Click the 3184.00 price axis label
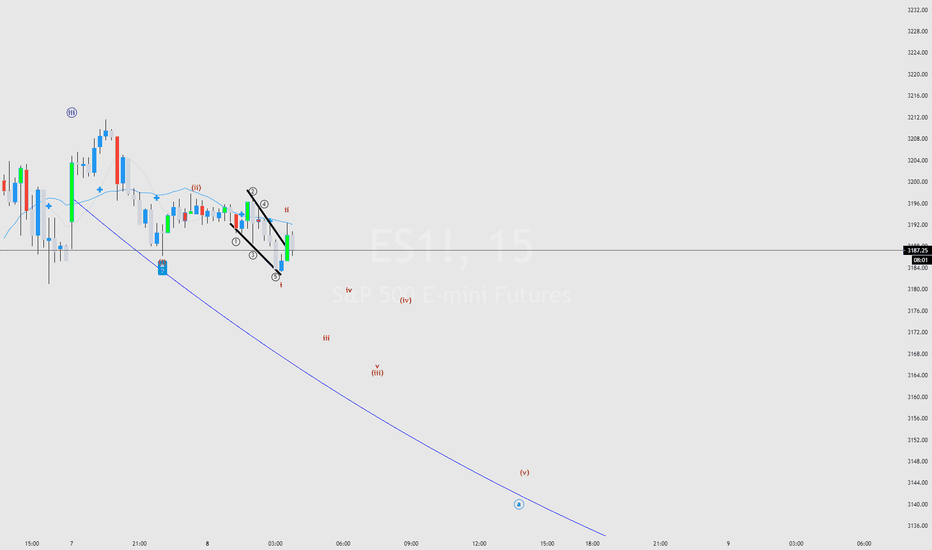Viewport: 932px width, 550px height. tap(918, 268)
